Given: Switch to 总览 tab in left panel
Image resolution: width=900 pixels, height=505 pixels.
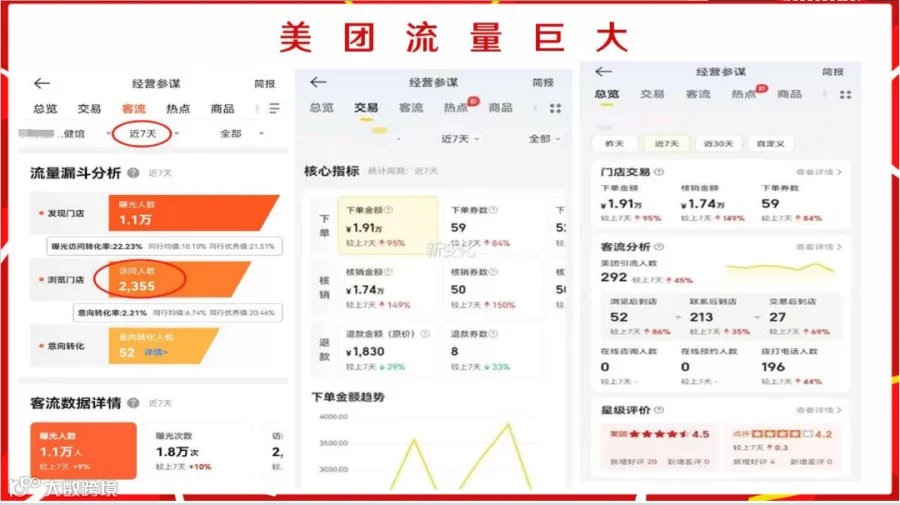Looking at the screenshot, I should (45, 108).
